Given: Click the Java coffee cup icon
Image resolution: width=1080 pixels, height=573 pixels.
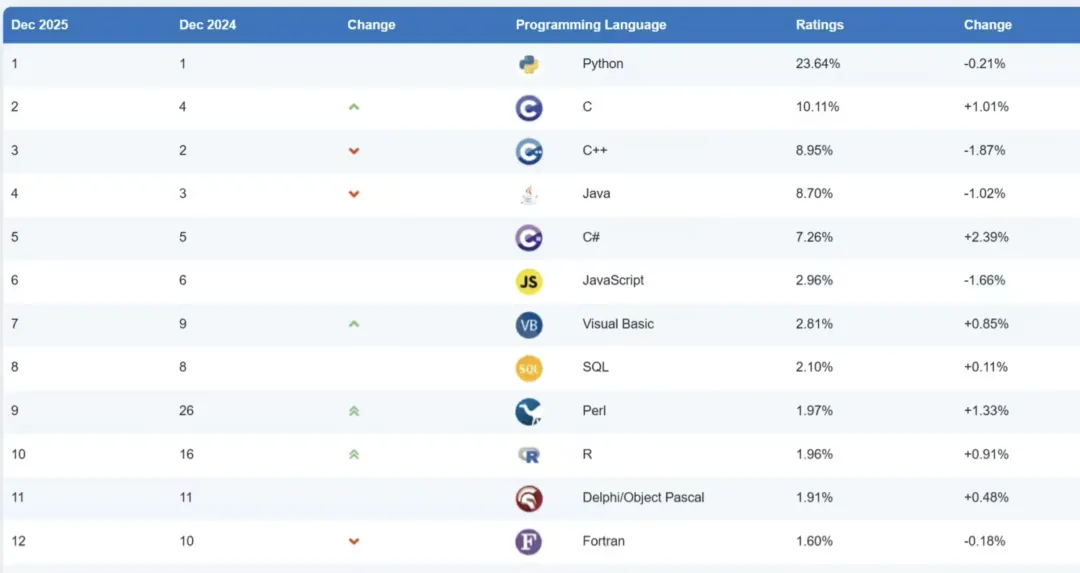Looking at the screenshot, I should [529, 194].
